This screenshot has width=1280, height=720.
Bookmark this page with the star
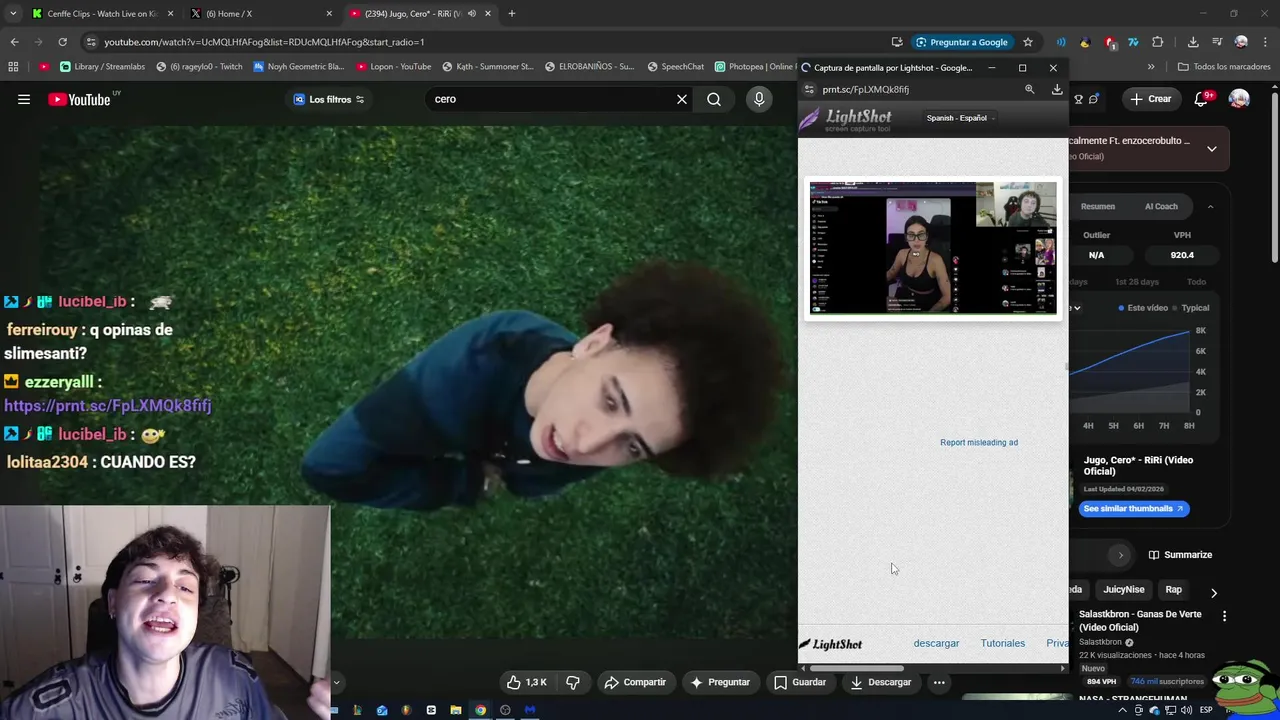1027,42
